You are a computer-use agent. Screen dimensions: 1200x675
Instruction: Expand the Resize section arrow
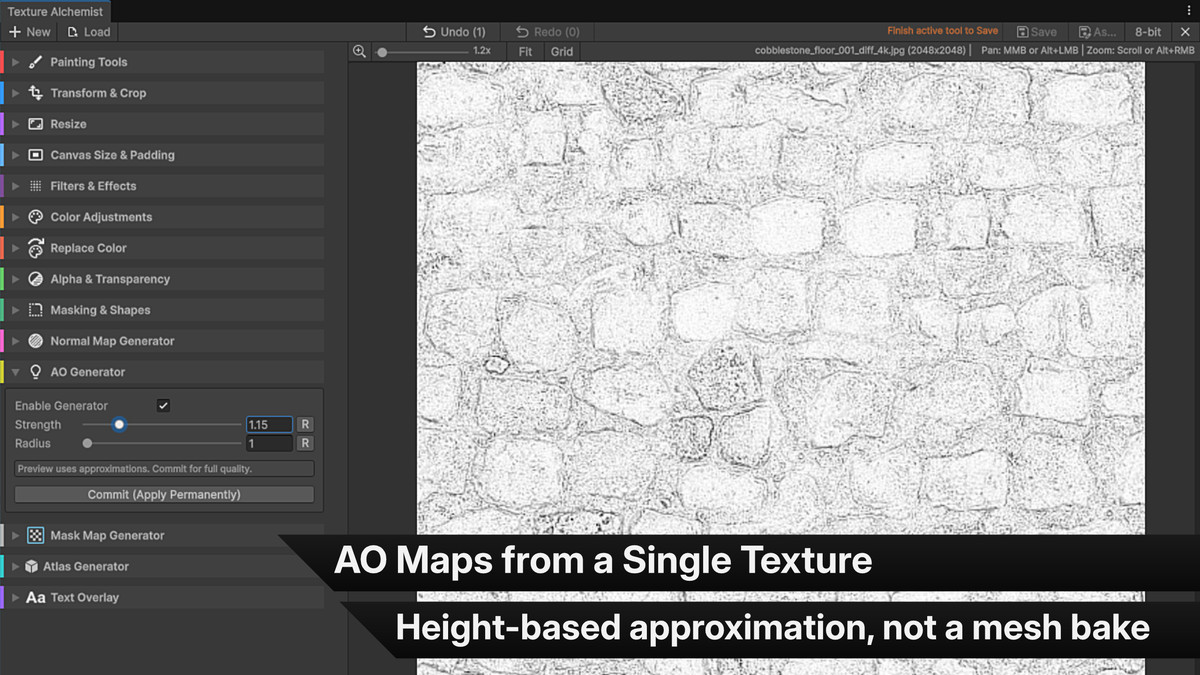click(x=15, y=124)
